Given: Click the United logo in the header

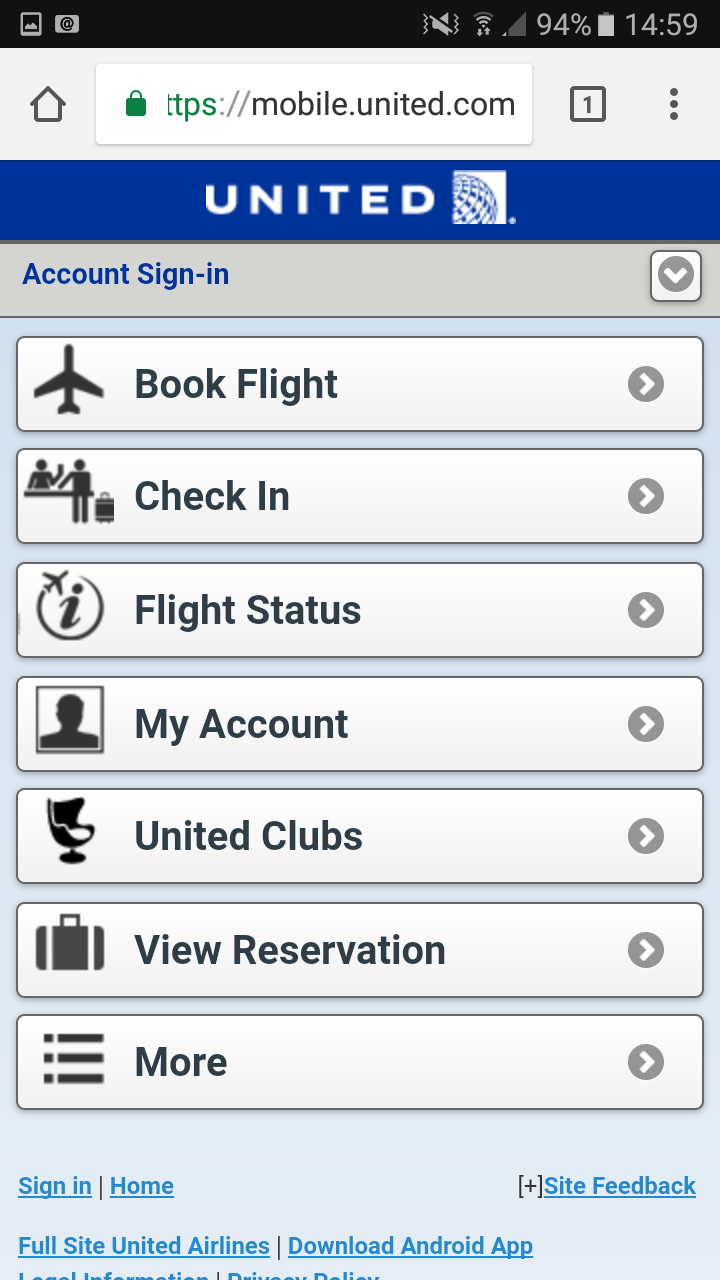Looking at the screenshot, I should click(x=360, y=199).
